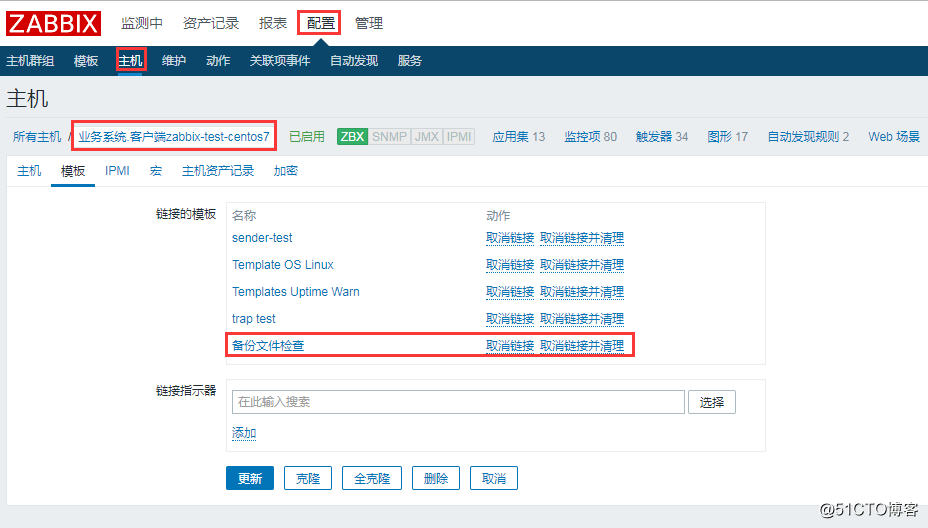
Task: Click the 已启用 status link
Action: (307, 137)
